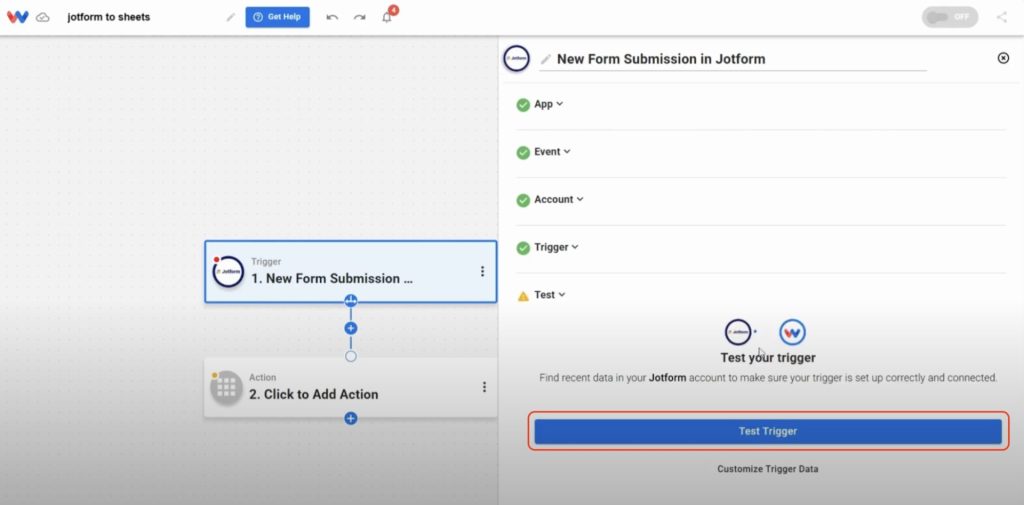The image size is (1024, 505).
Task: Open the action node three-dot menu
Action: [484, 387]
